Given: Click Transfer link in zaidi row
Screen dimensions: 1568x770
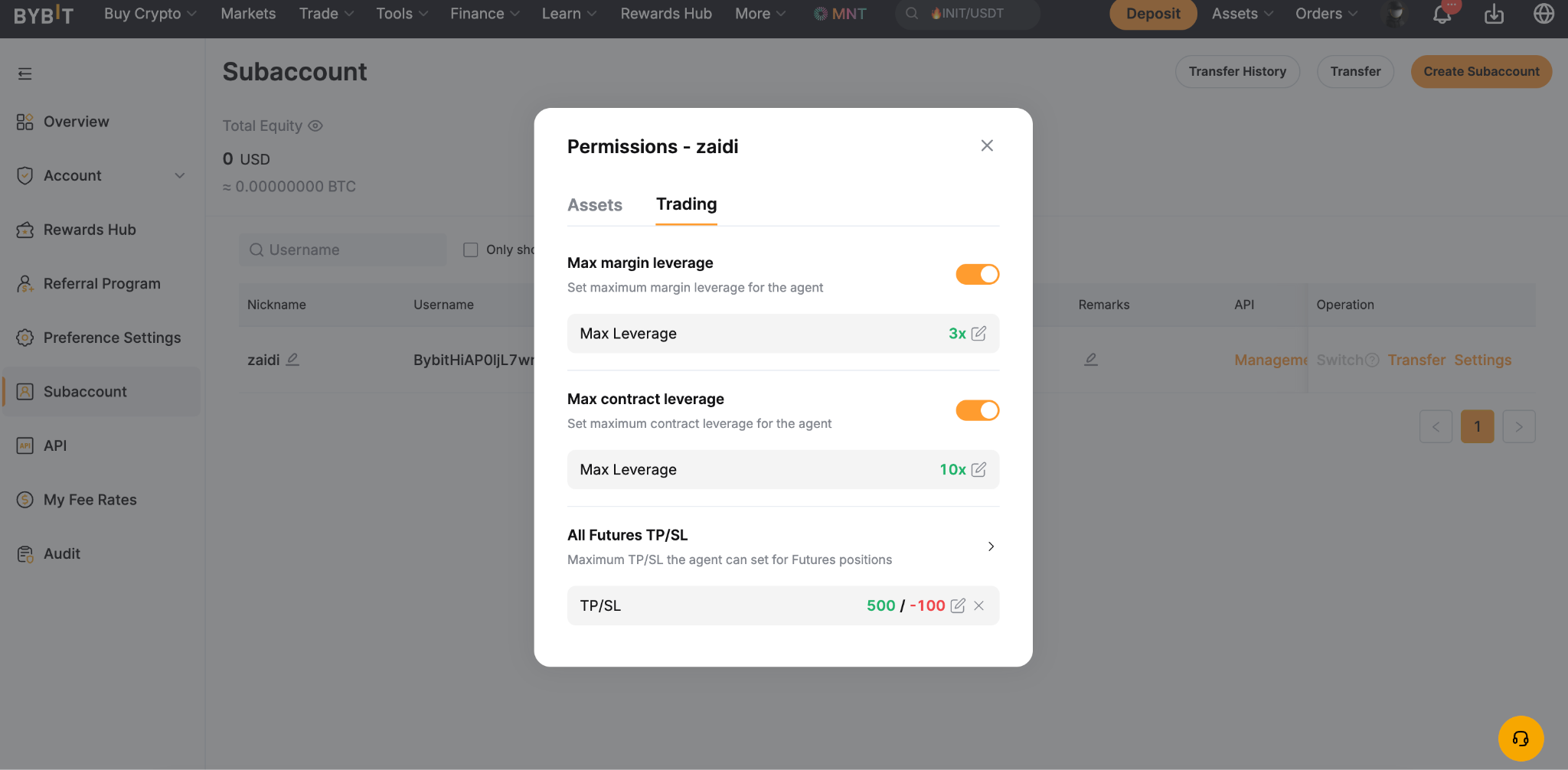Looking at the screenshot, I should (1416, 361).
